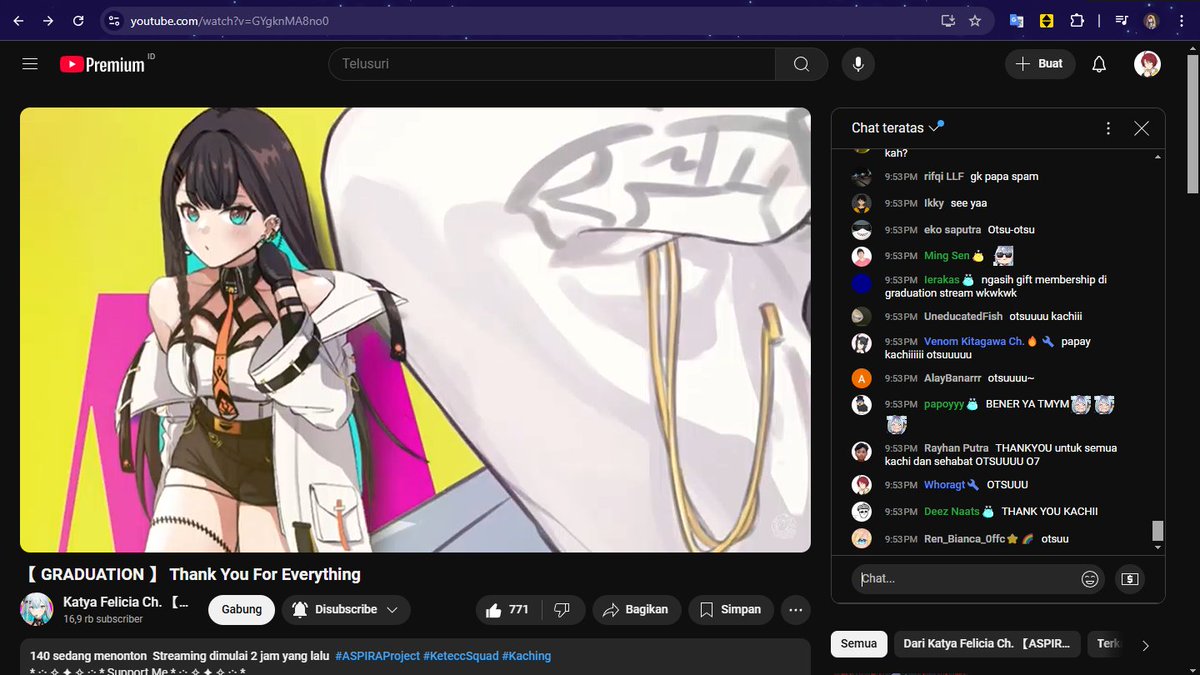
Task: Go forward with browser forward arrow
Action: (48, 20)
